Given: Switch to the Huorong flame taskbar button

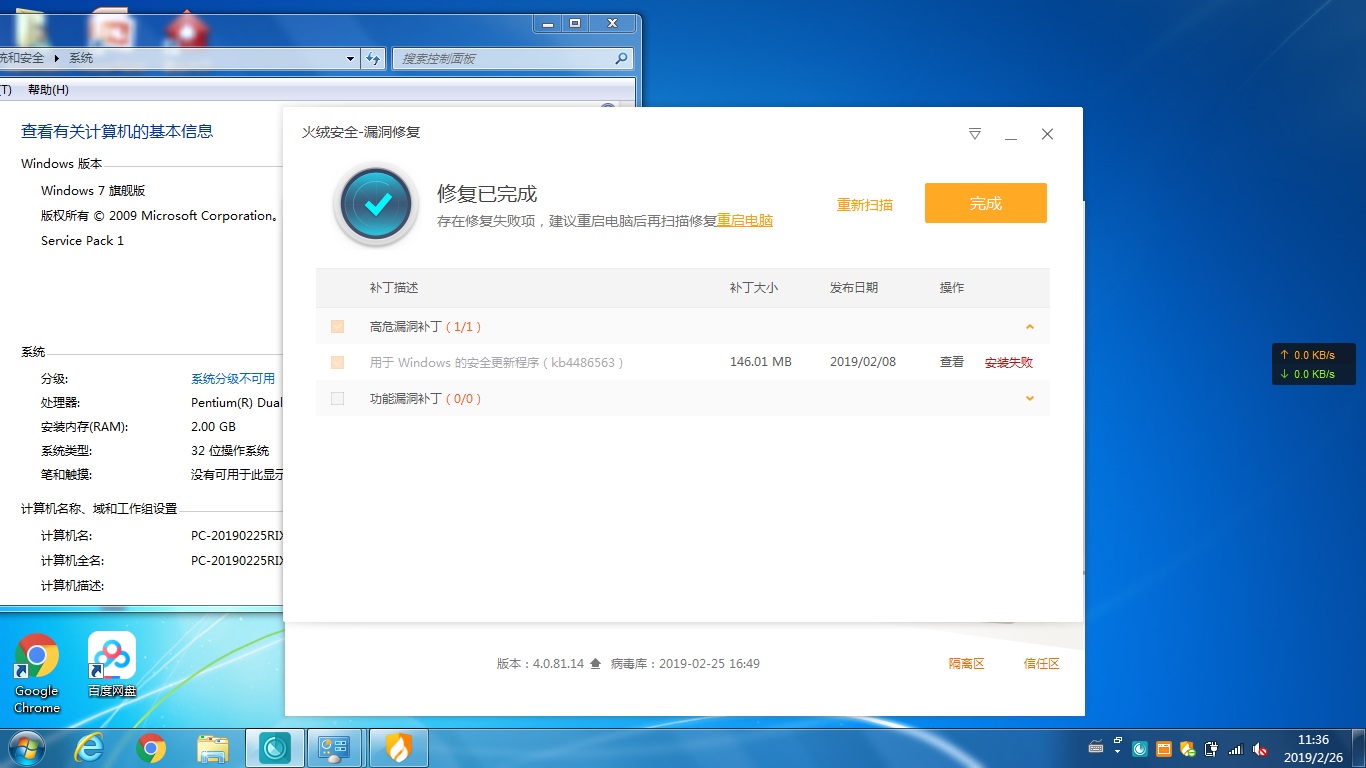Looking at the screenshot, I should point(398,747).
